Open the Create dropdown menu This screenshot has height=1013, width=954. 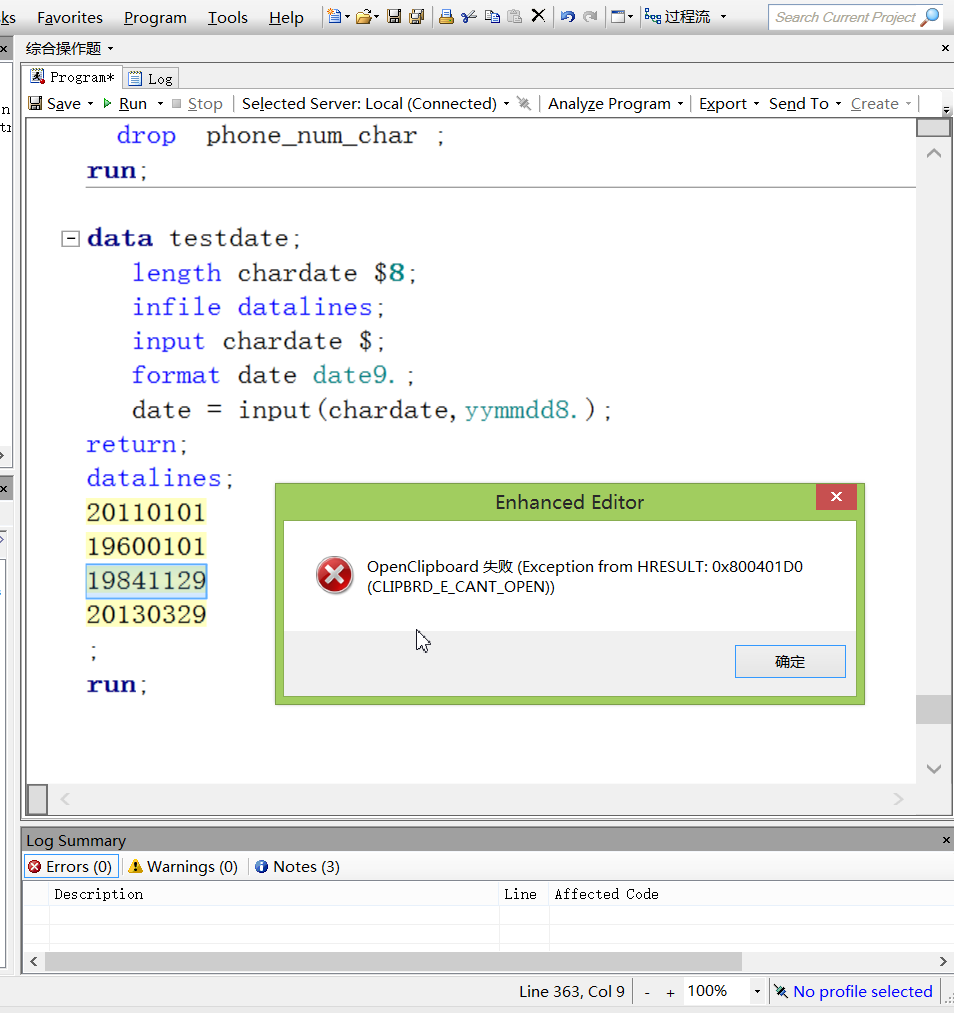click(x=908, y=104)
